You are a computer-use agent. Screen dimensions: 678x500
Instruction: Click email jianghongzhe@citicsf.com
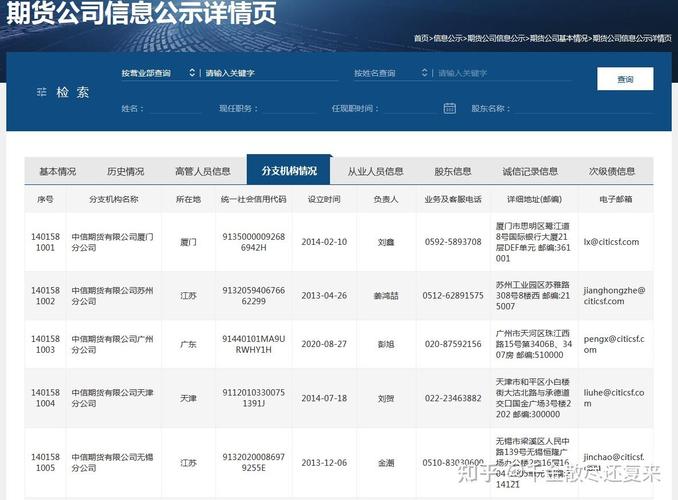pyautogui.click(x=614, y=296)
